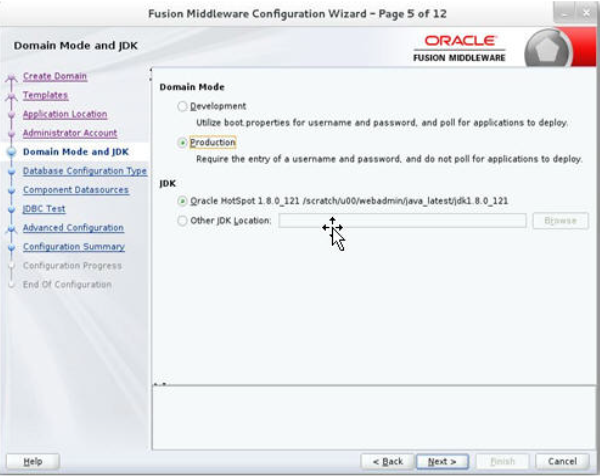Screen dimensions: 600x476
Task: Go to the Configuration Summary step
Action: (74, 247)
